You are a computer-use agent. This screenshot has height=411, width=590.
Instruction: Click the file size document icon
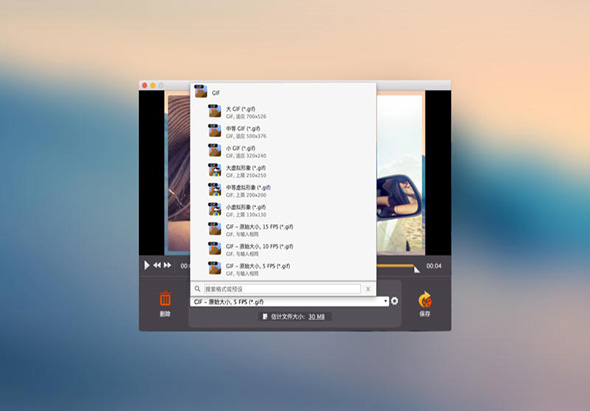click(265, 317)
